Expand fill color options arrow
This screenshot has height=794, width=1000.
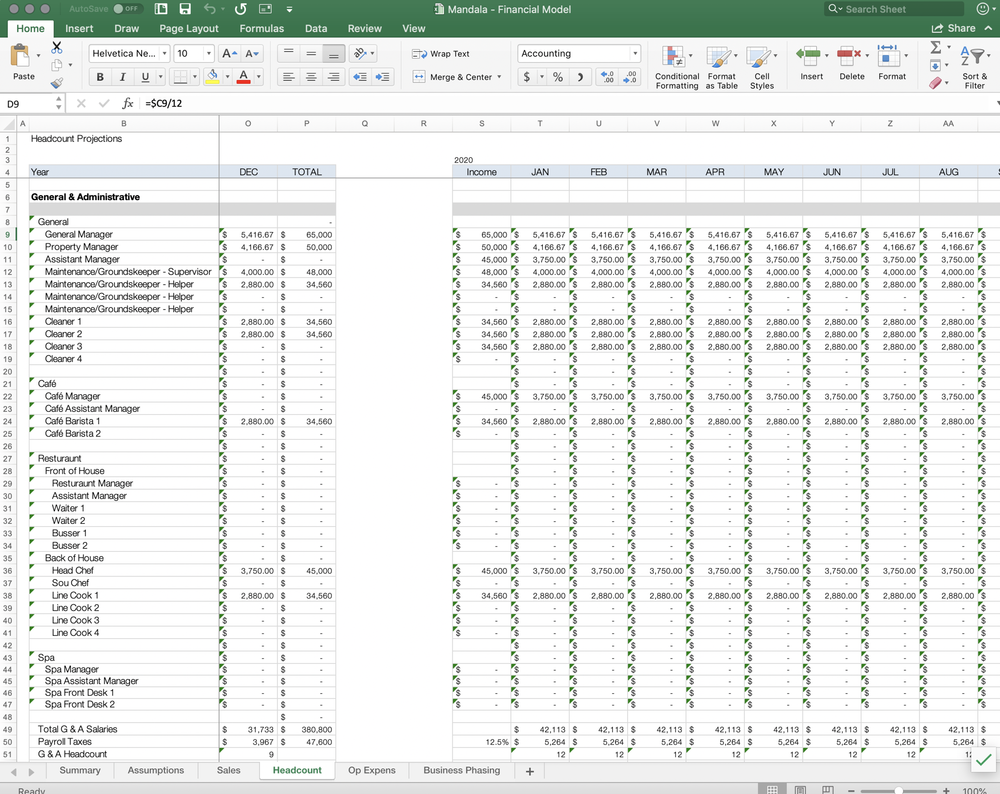coord(226,77)
